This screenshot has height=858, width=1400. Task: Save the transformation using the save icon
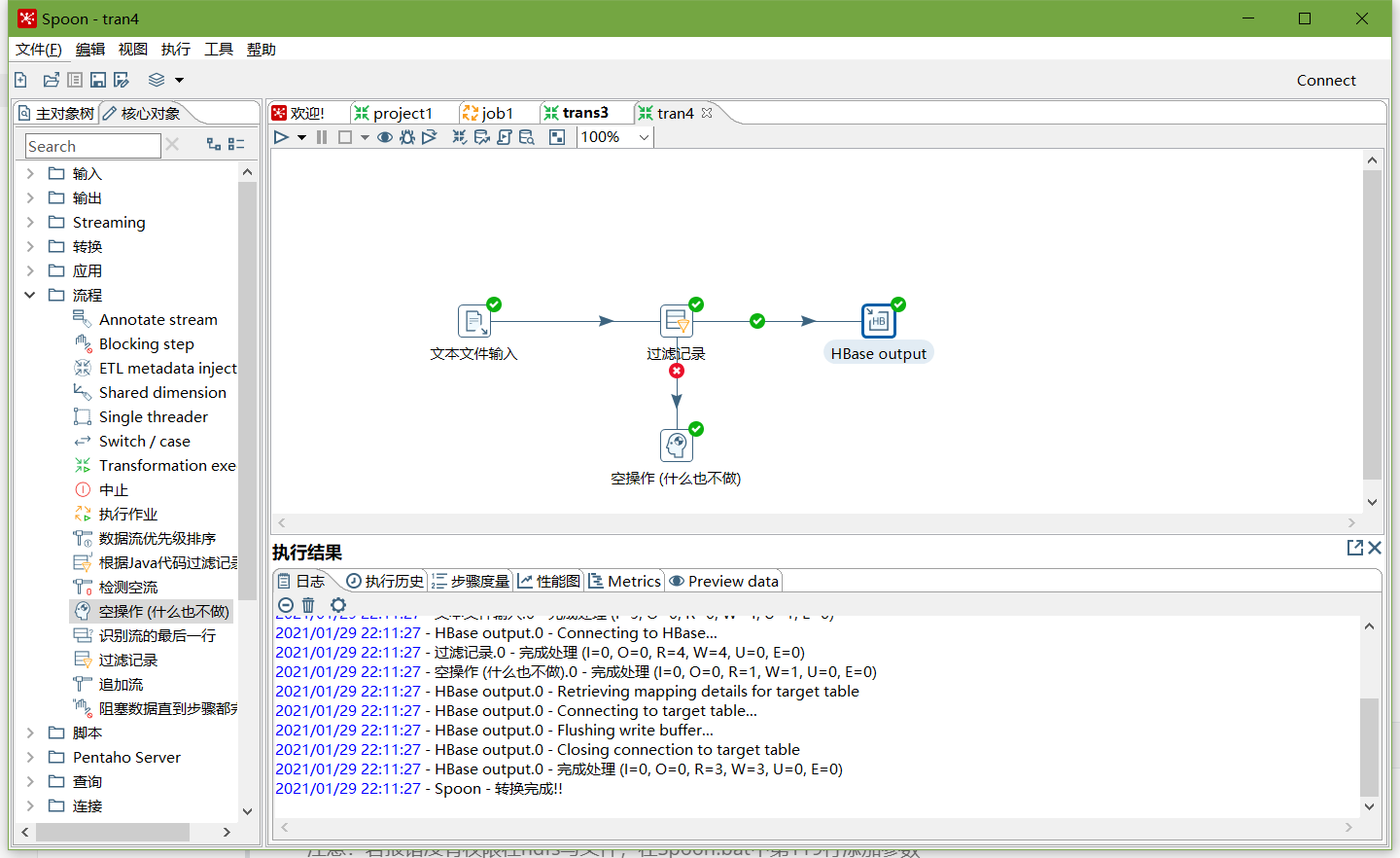click(x=97, y=80)
